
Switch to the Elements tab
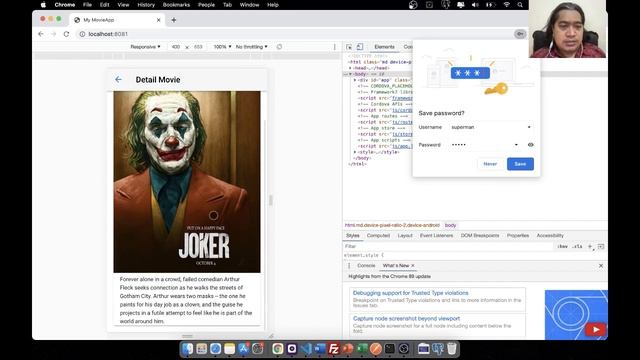[384, 47]
